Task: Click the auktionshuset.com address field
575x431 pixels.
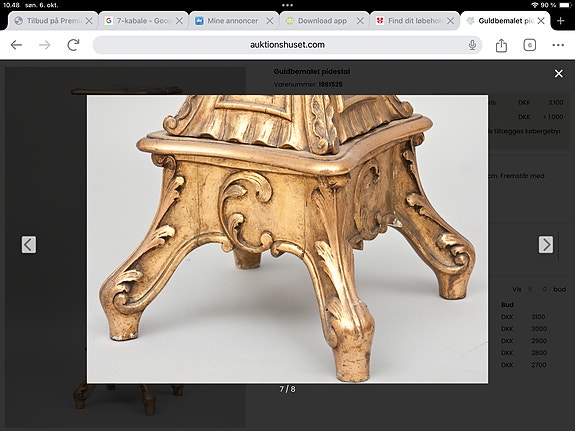Action: 287,45
